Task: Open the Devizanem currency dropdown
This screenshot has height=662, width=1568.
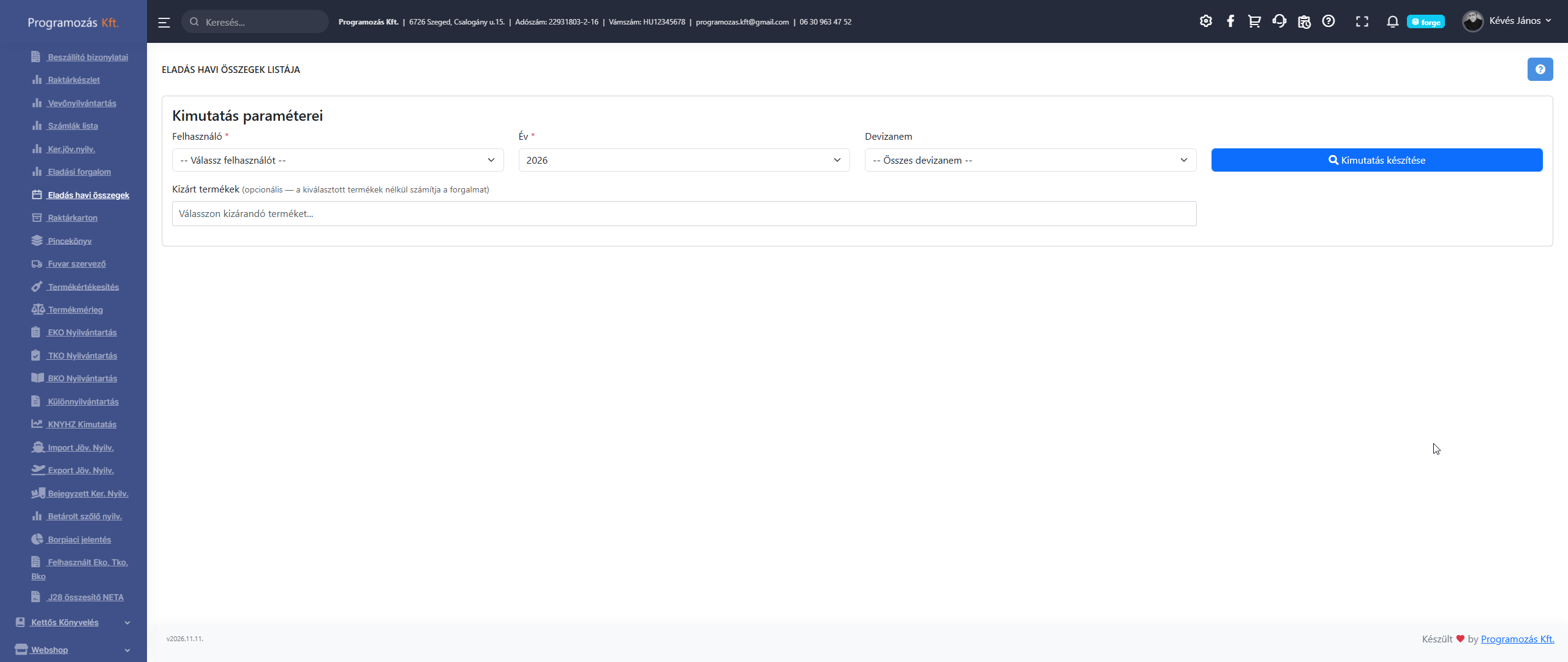Action: pos(1030,160)
